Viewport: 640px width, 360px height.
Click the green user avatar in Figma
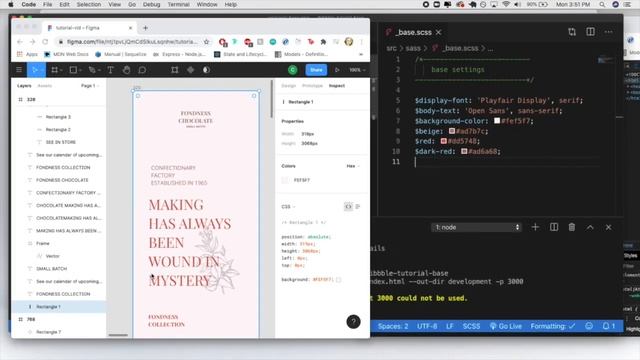tap(293, 70)
